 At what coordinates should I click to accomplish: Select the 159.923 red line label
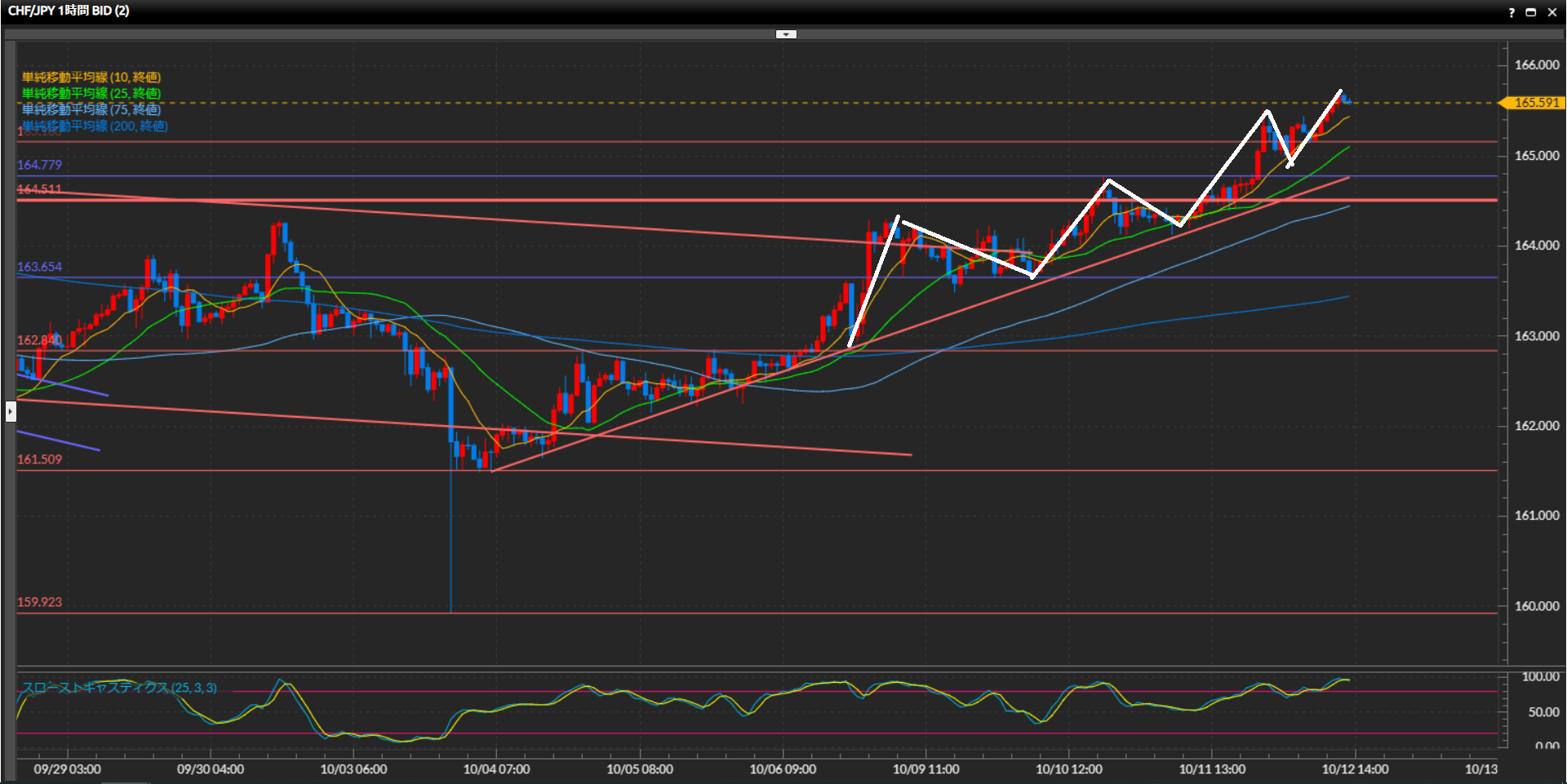(x=39, y=602)
